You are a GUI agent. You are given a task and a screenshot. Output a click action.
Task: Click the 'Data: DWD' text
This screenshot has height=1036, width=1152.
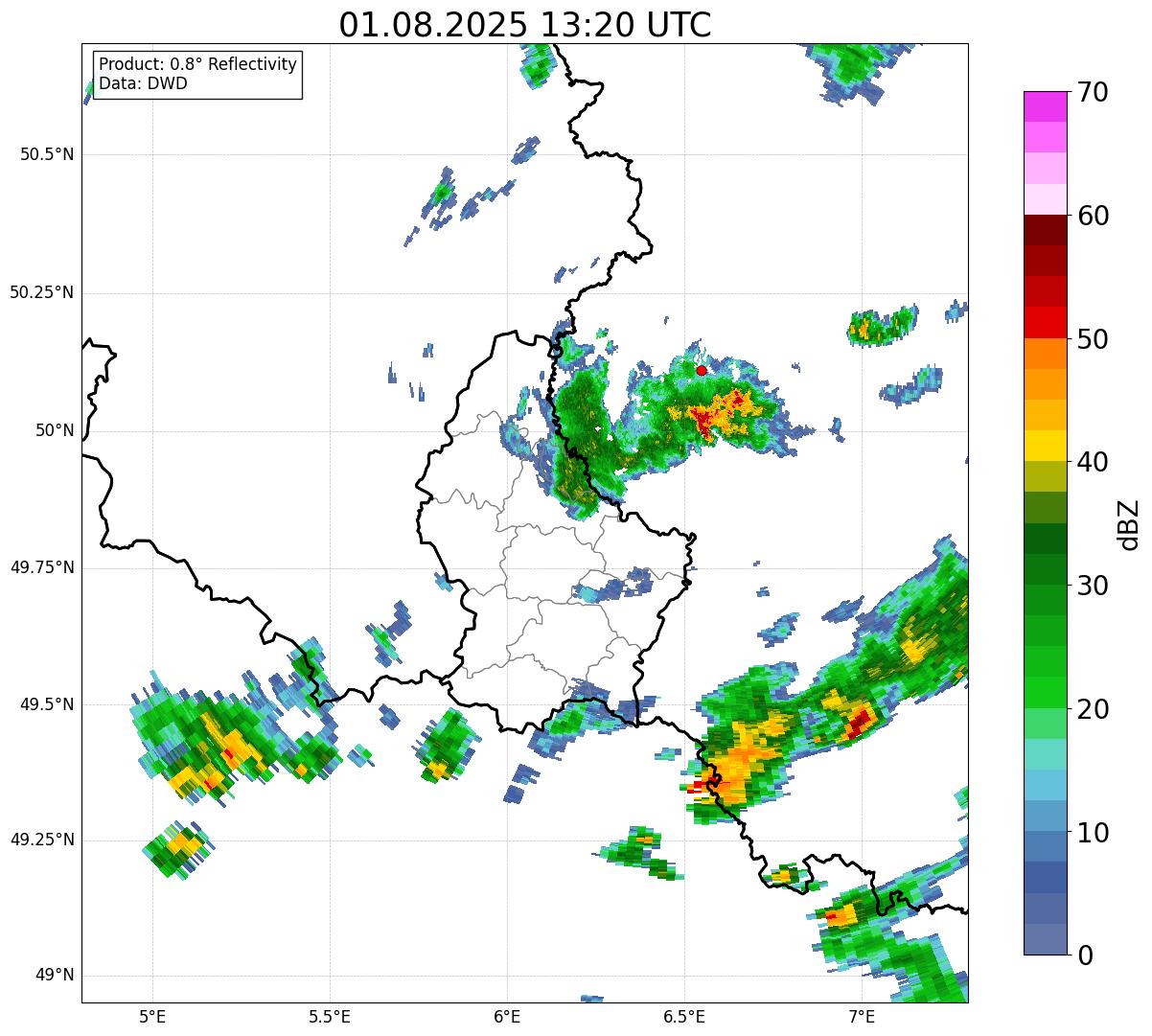[144, 83]
